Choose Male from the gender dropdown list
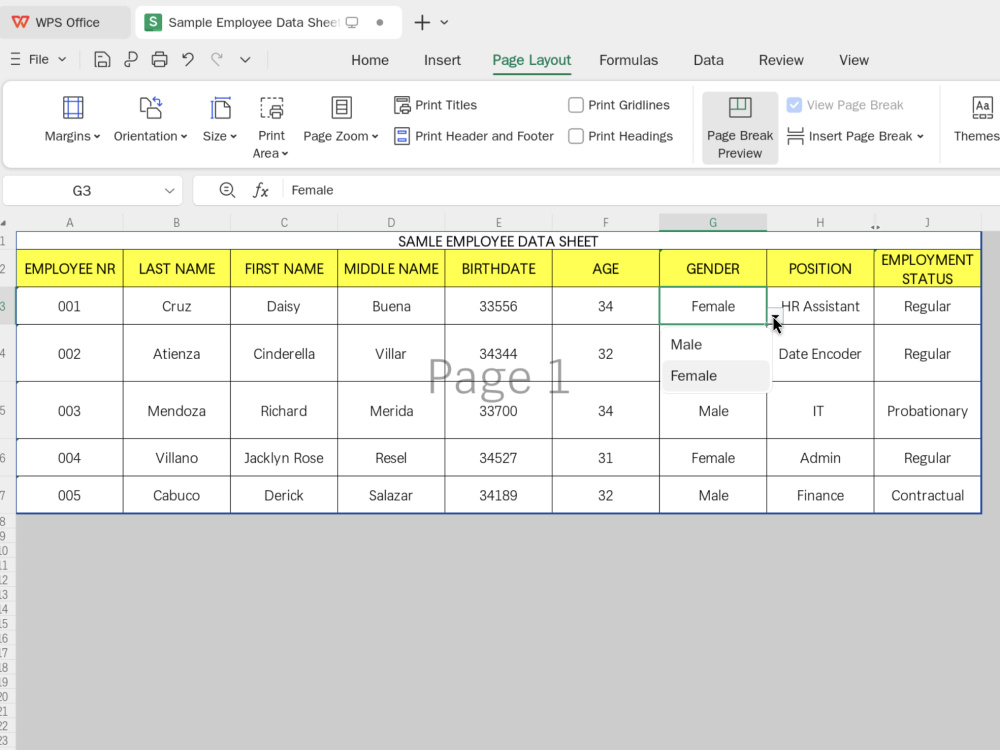 coord(716,344)
